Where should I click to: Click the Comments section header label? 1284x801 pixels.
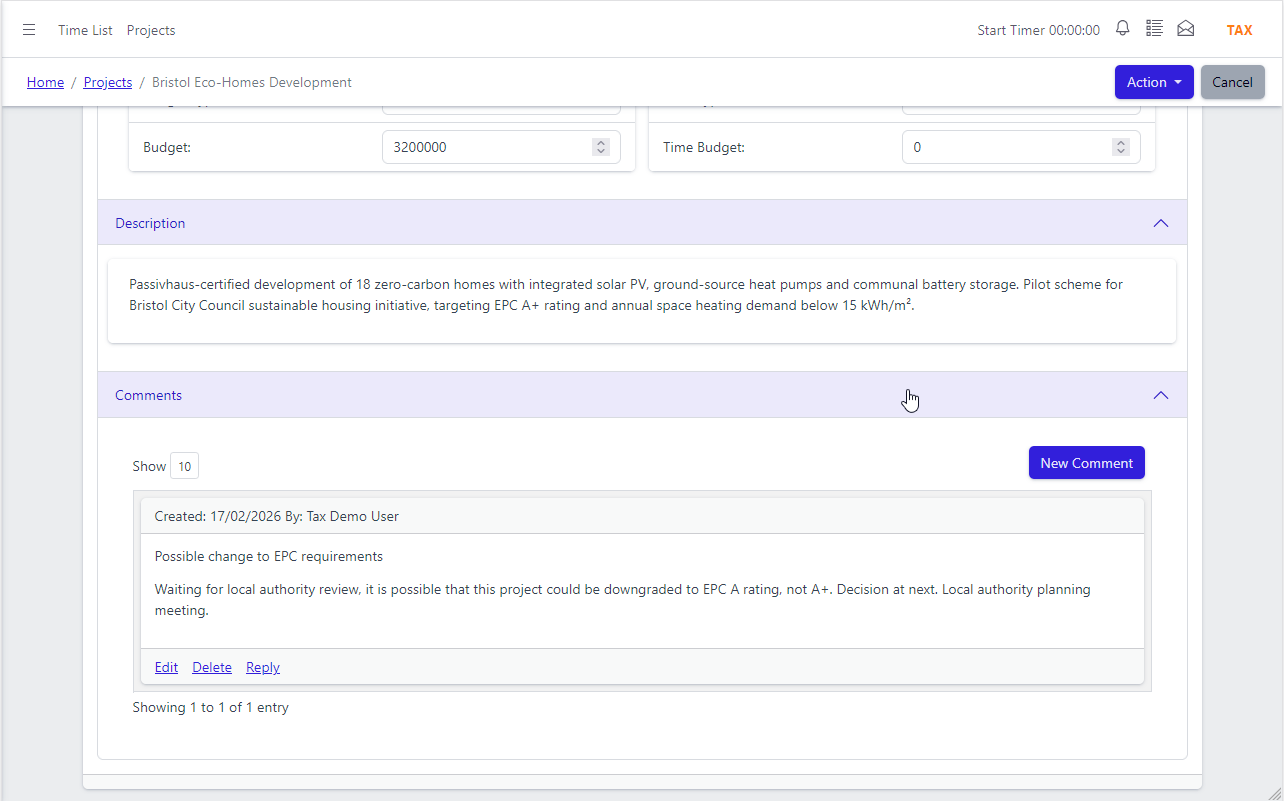(148, 395)
